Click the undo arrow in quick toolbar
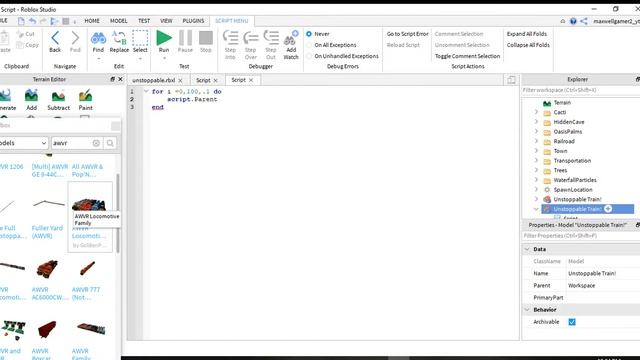This screenshot has height=360, width=640. [x=32, y=21]
